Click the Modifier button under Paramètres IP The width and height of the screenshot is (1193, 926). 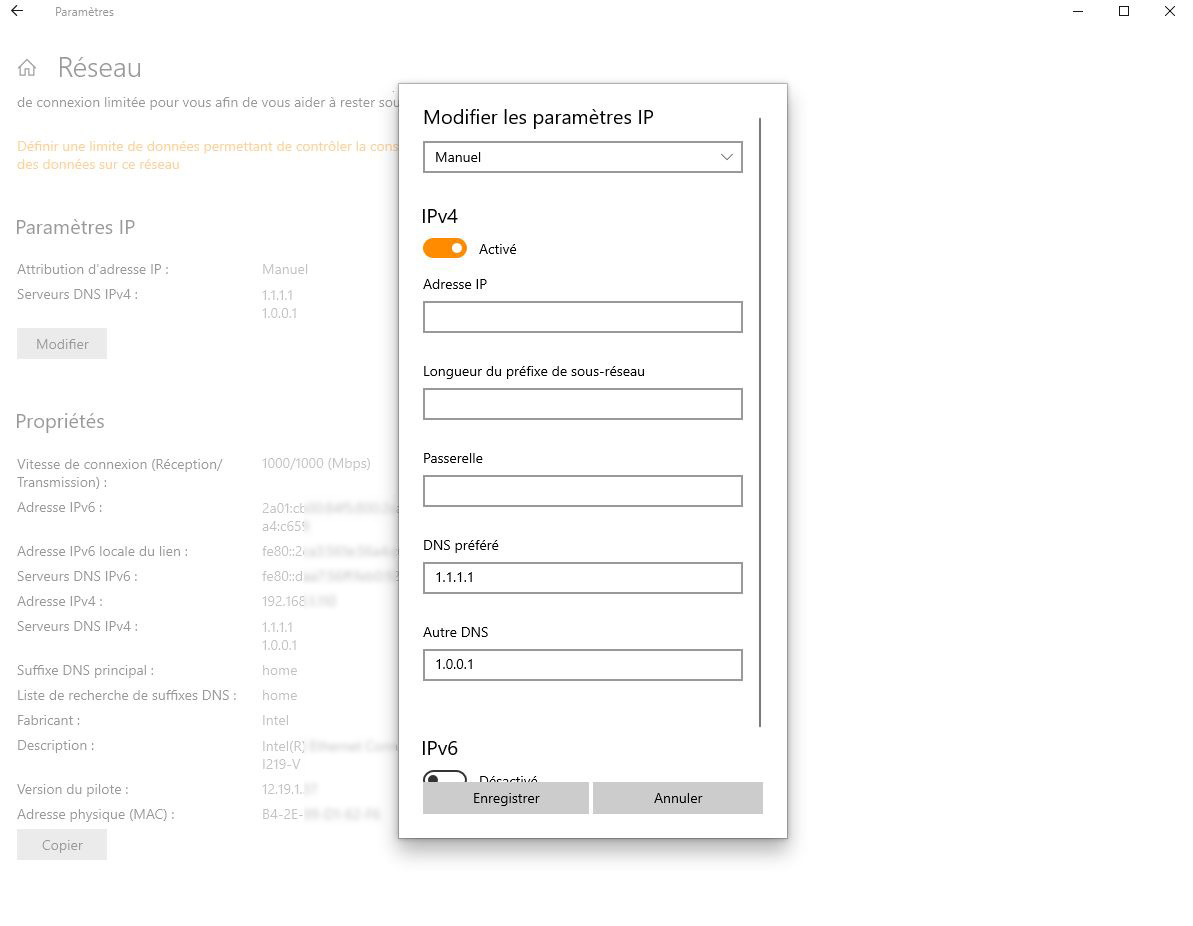[62, 344]
